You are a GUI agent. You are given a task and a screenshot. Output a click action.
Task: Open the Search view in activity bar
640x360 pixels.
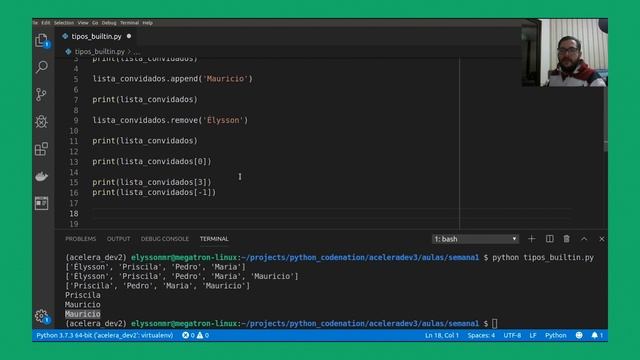pyautogui.click(x=42, y=67)
